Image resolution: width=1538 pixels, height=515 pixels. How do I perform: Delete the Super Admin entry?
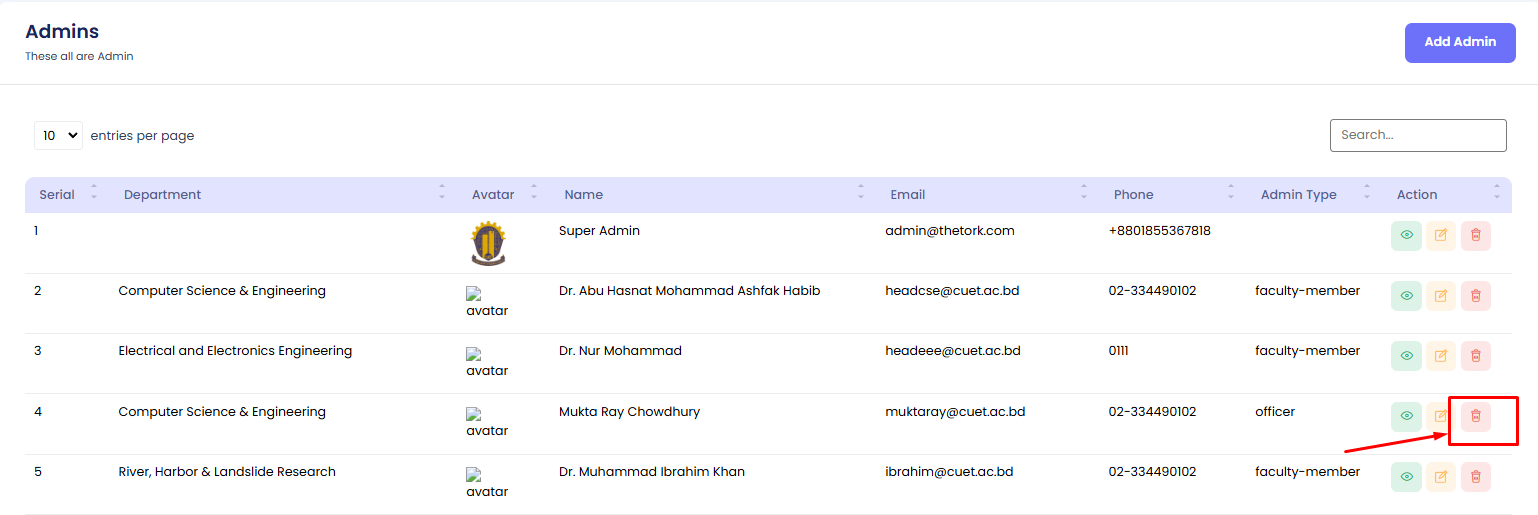[1475, 236]
